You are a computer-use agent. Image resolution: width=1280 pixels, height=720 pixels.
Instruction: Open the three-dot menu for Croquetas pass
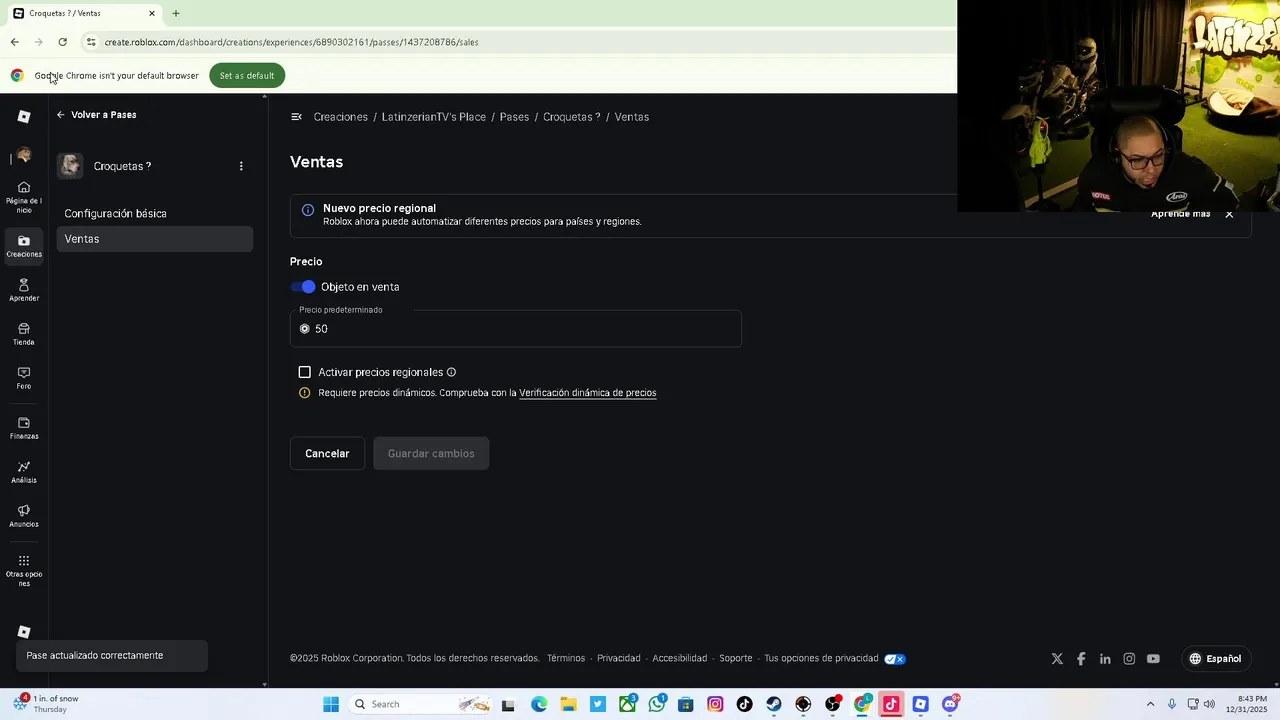coord(241,166)
